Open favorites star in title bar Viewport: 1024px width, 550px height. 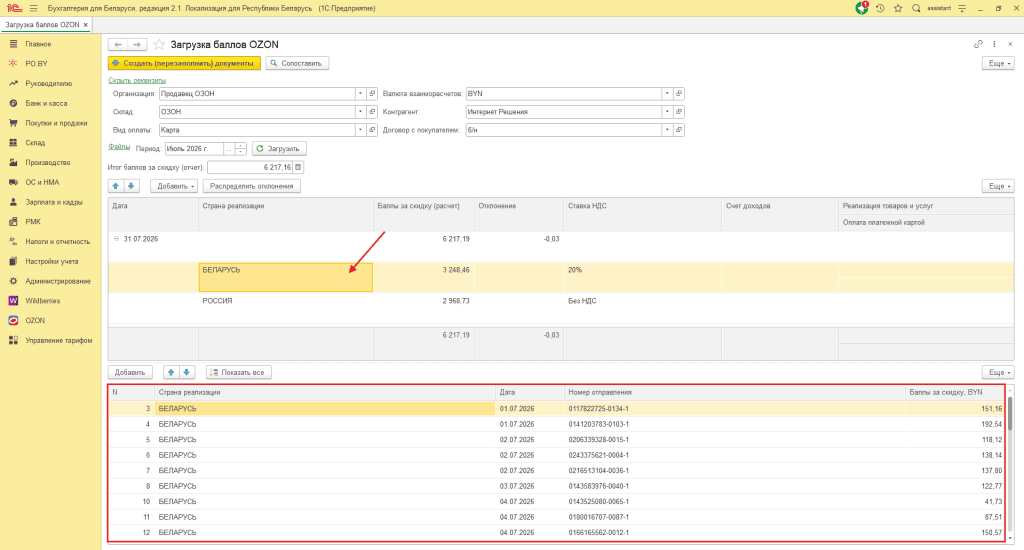point(898,8)
